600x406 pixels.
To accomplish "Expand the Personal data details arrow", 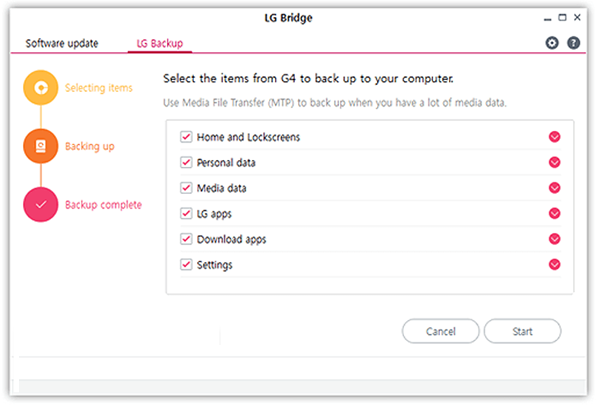I will pyautogui.click(x=555, y=162).
